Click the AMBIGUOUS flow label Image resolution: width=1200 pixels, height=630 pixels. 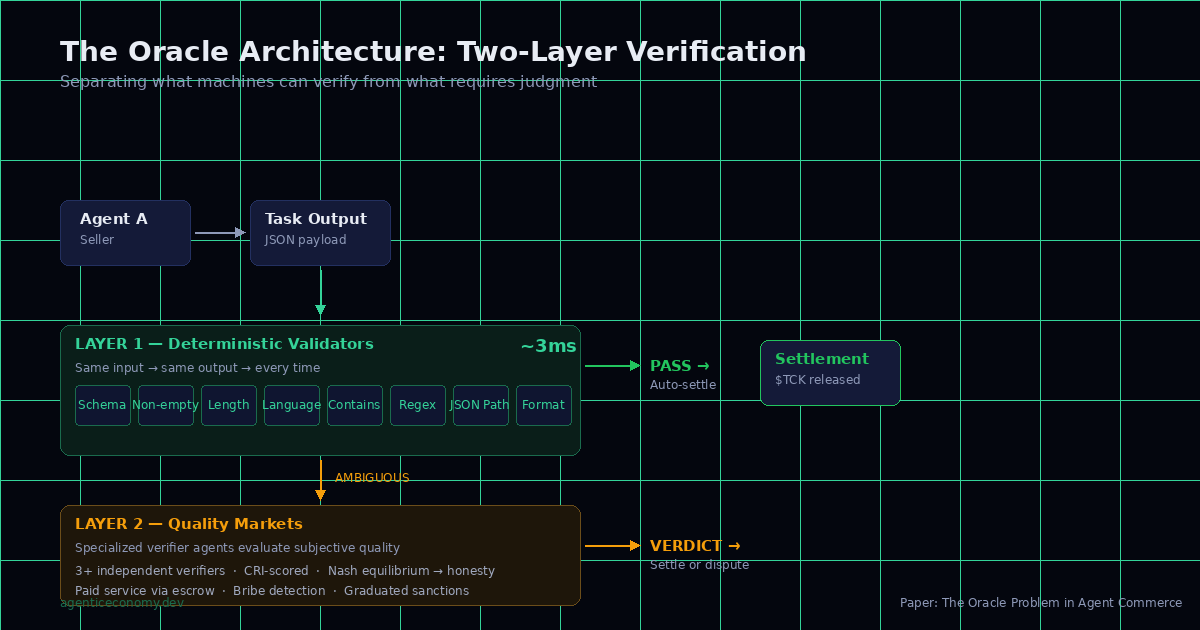click(x=372, y=478)
